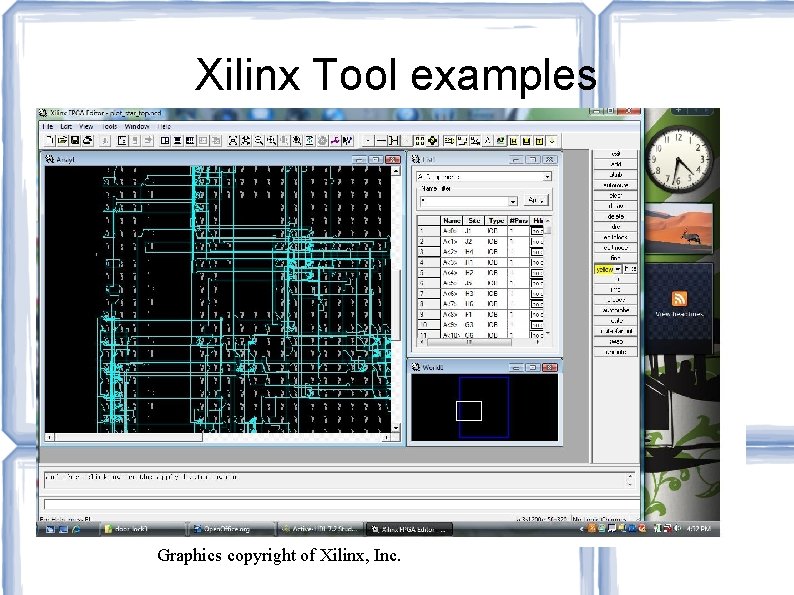Viewport: 794px width, 595px height.
Task: Open the Edit menu
Action: (66, 126)
